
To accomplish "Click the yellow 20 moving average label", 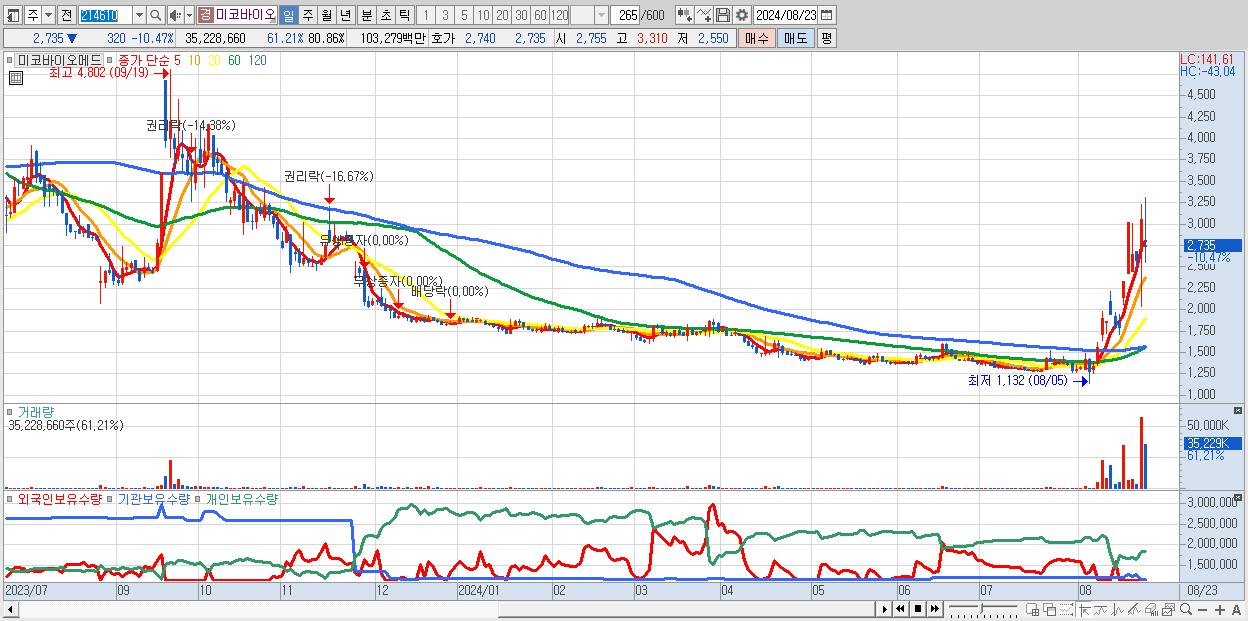I will [214, 60].
